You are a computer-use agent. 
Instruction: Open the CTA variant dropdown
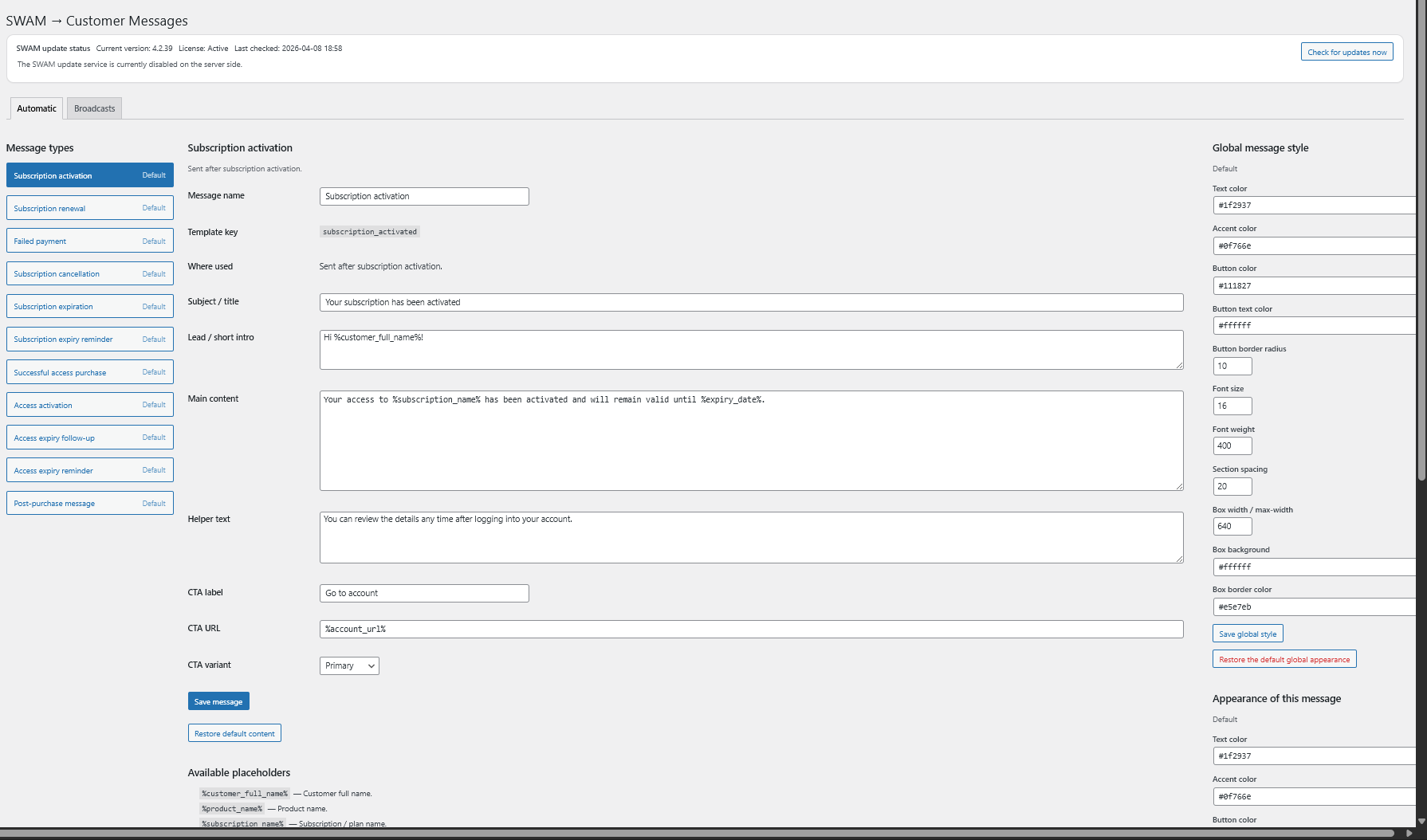click(x=348, y=665)
